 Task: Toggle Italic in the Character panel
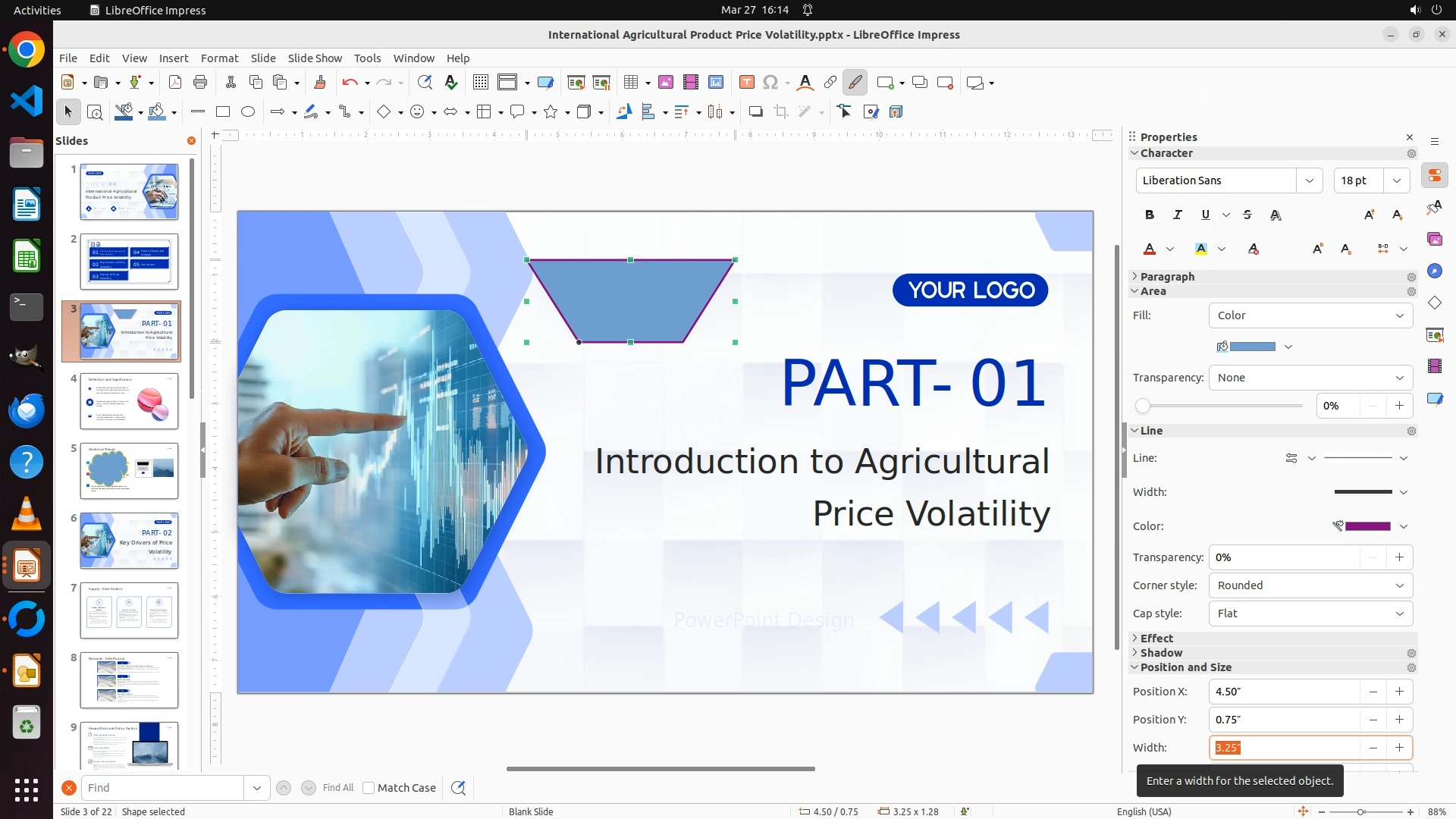pos(1178,215)
